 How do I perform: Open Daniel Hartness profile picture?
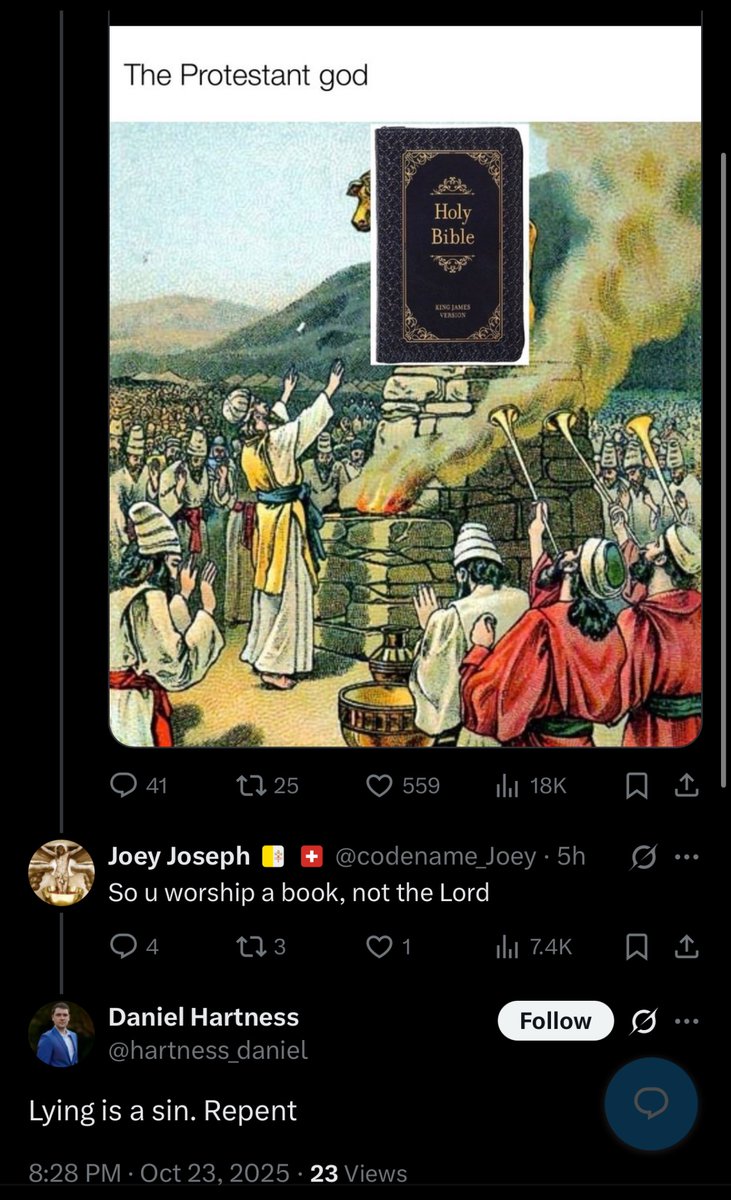61,1034
